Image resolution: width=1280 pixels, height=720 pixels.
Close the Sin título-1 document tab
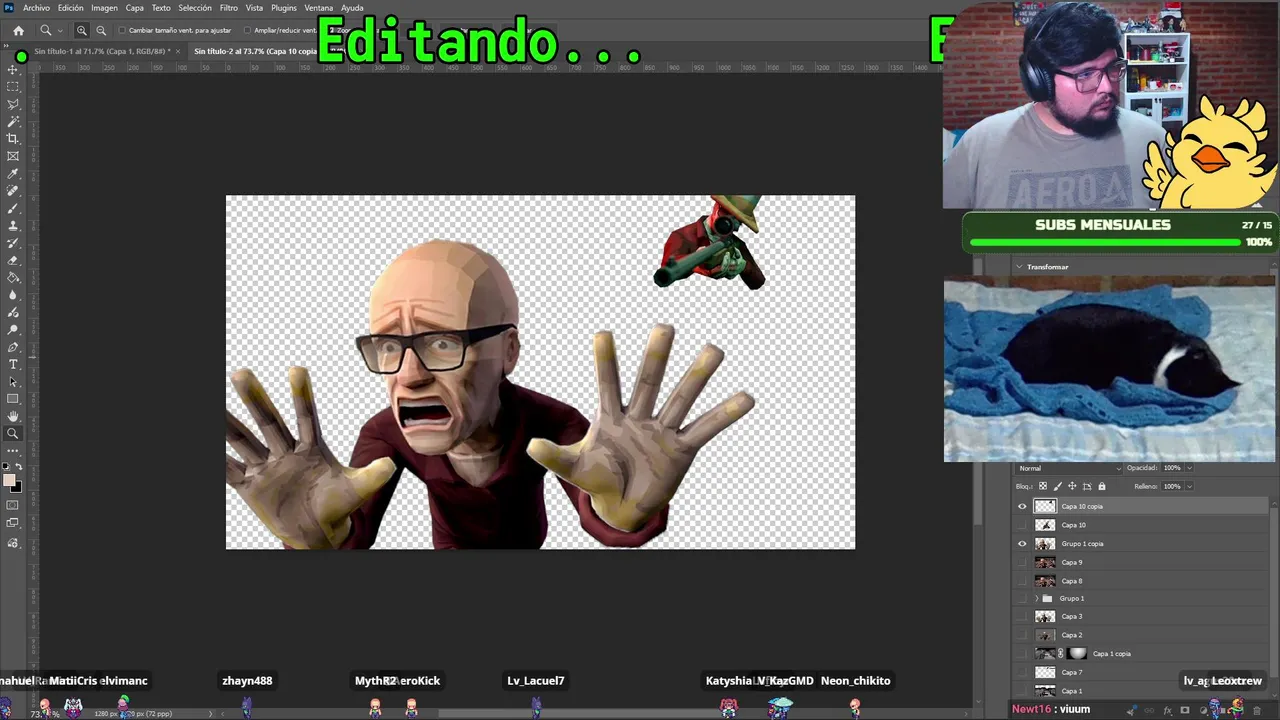point(178,51)
